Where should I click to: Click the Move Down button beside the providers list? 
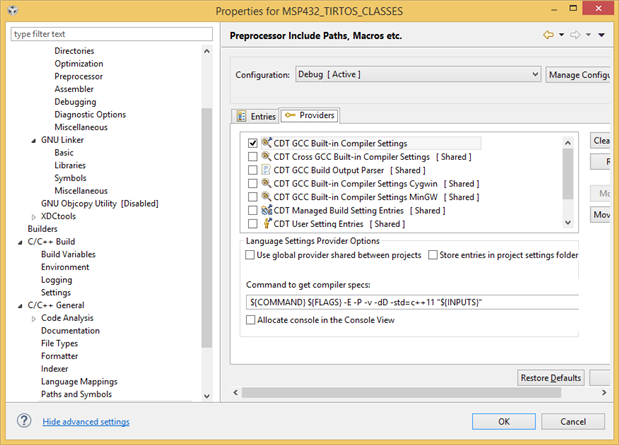(x=600, y=214)
